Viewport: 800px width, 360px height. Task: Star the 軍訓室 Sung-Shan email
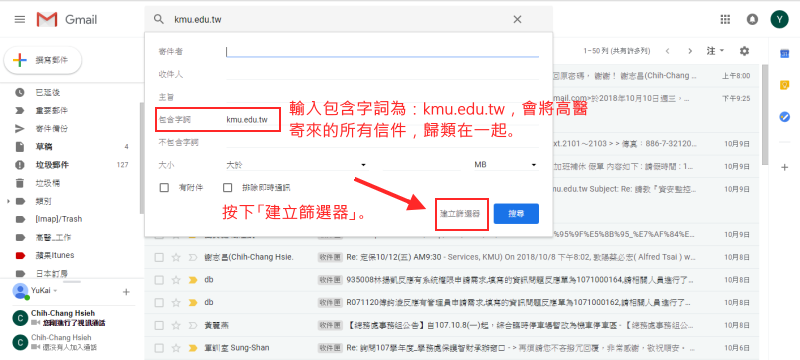click(x=176, y=348)
